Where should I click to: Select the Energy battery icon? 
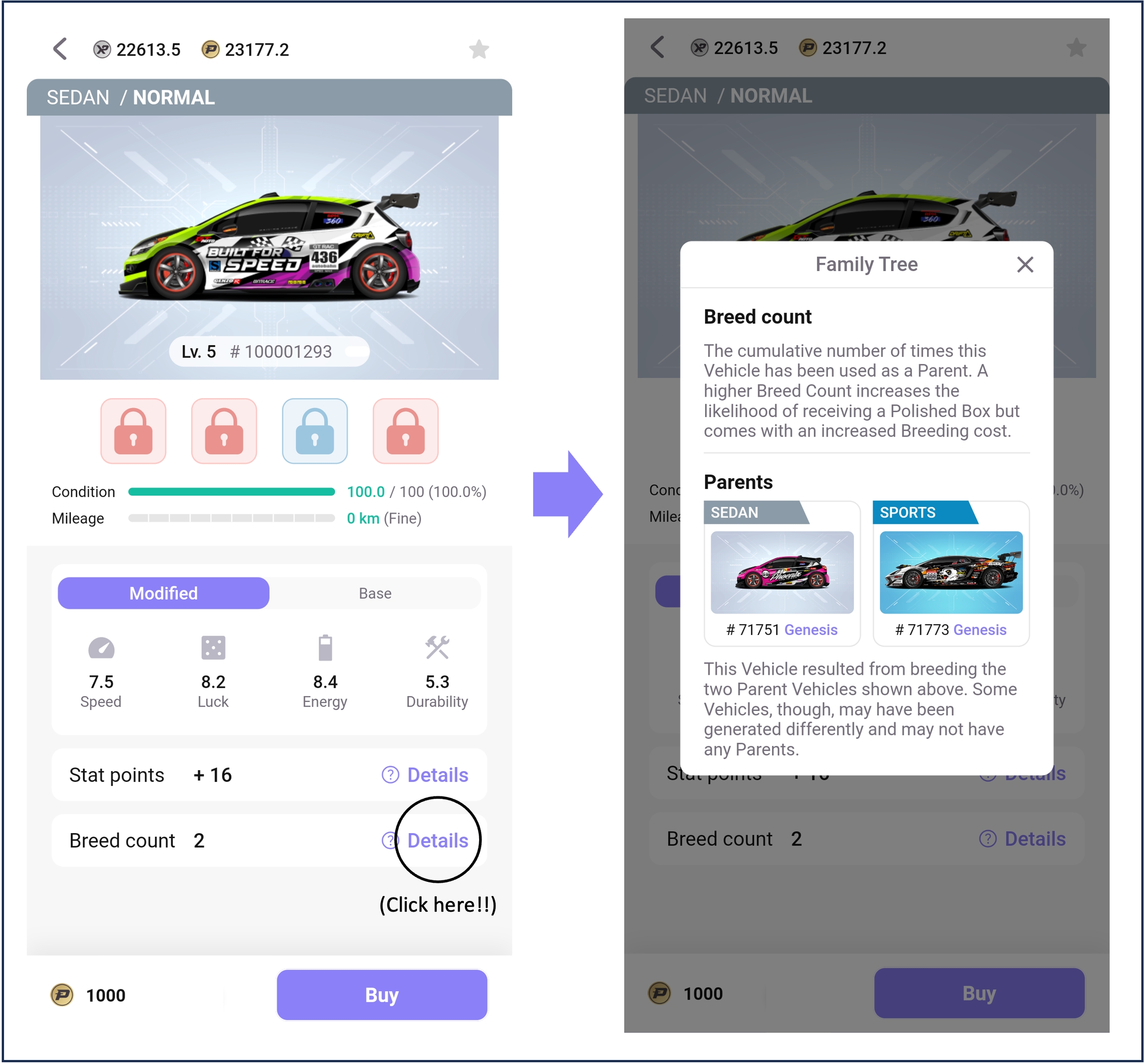tap(325, 648)
